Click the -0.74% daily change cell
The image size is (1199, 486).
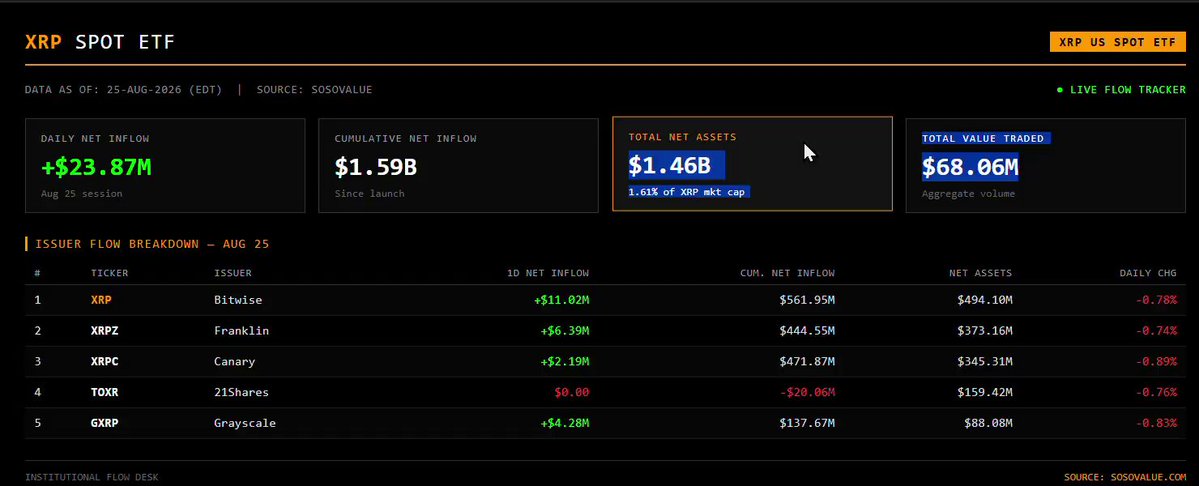point(1156,331)
